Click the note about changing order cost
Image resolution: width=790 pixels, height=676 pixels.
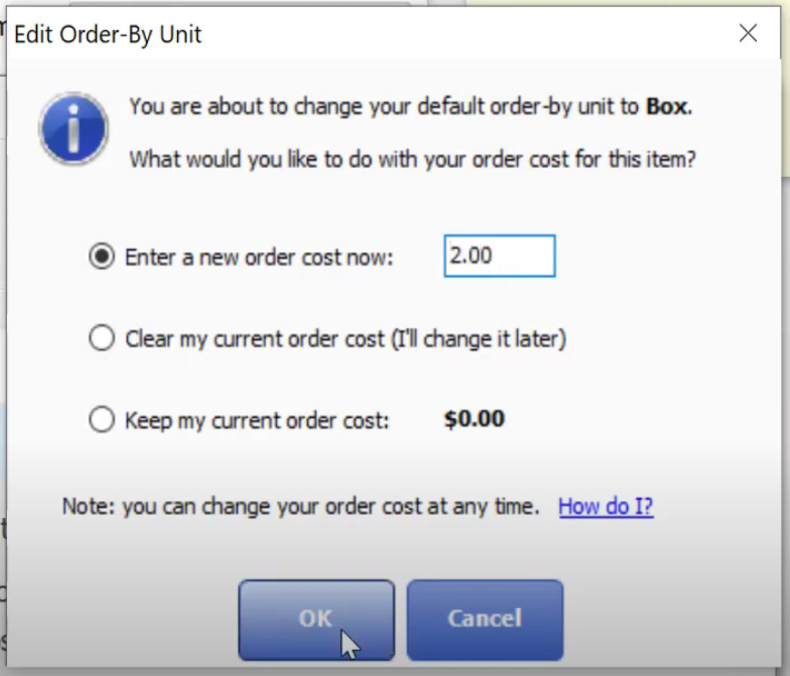point(301,506)
